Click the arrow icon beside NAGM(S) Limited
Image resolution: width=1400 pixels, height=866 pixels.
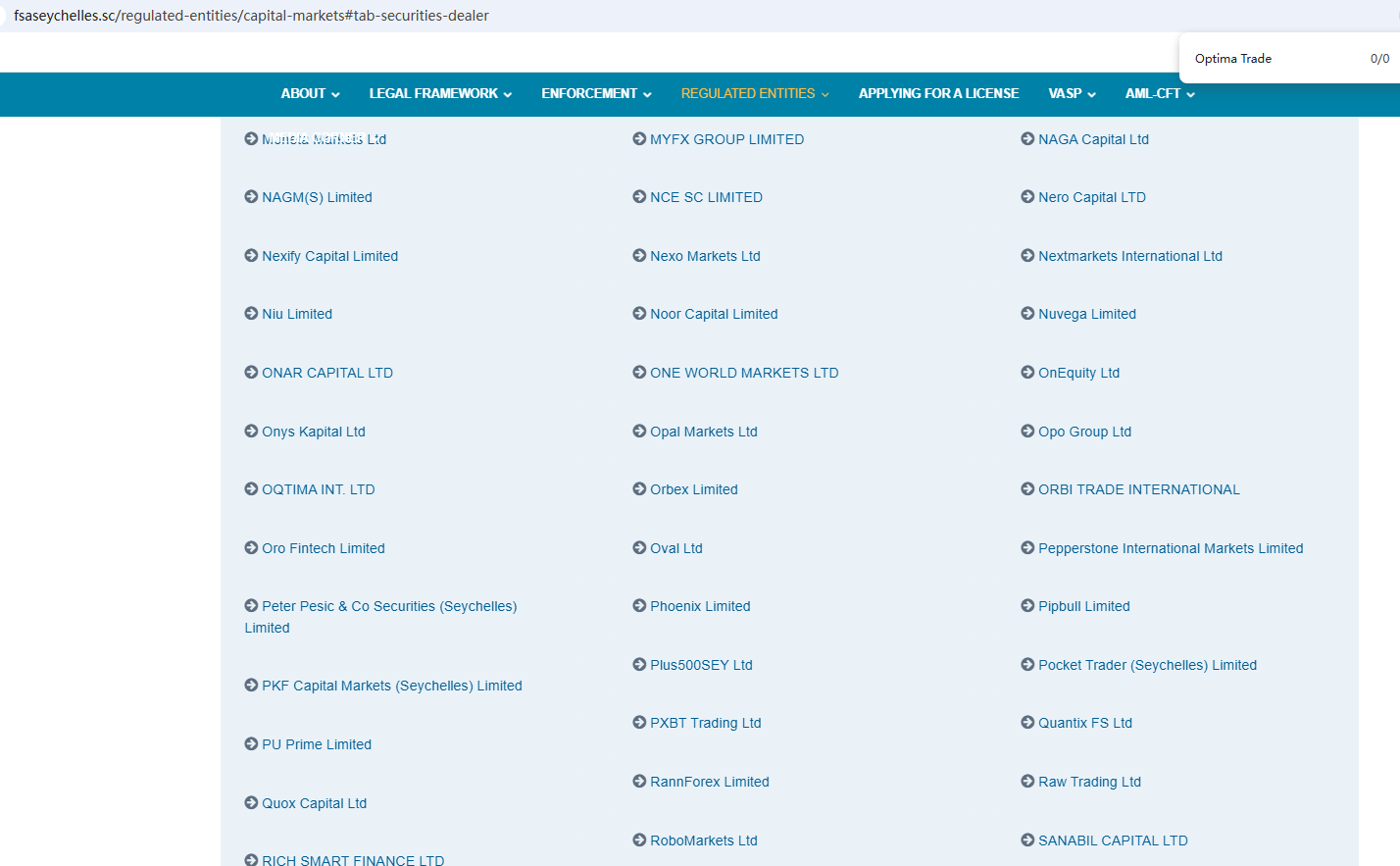[251, 197]
